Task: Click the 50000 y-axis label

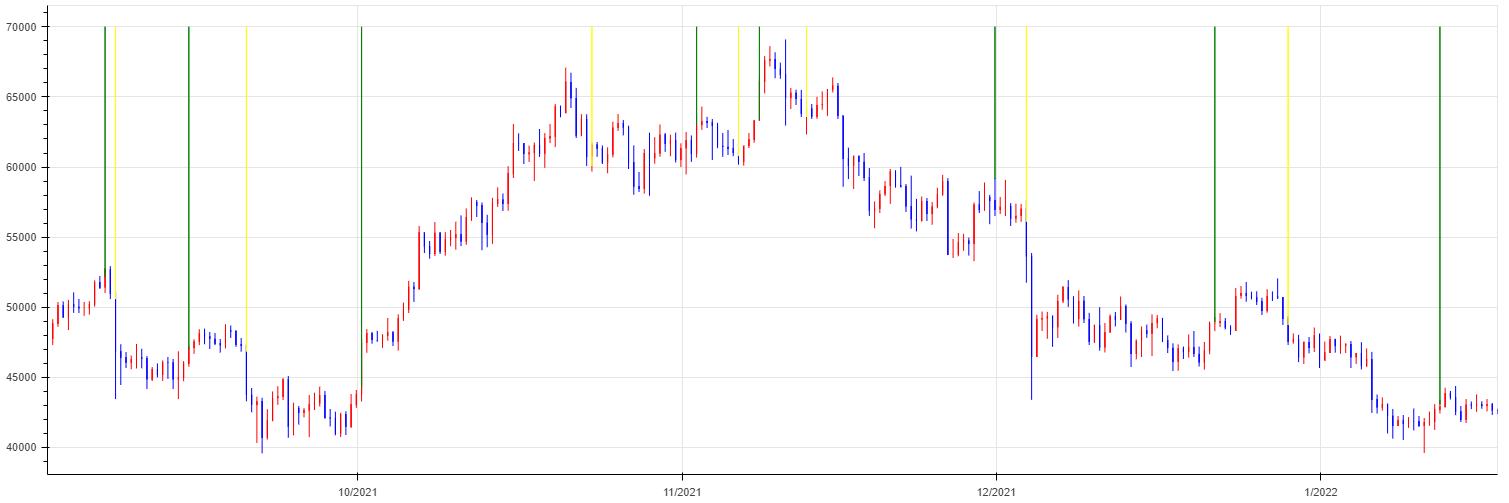Action: (22, 307)
